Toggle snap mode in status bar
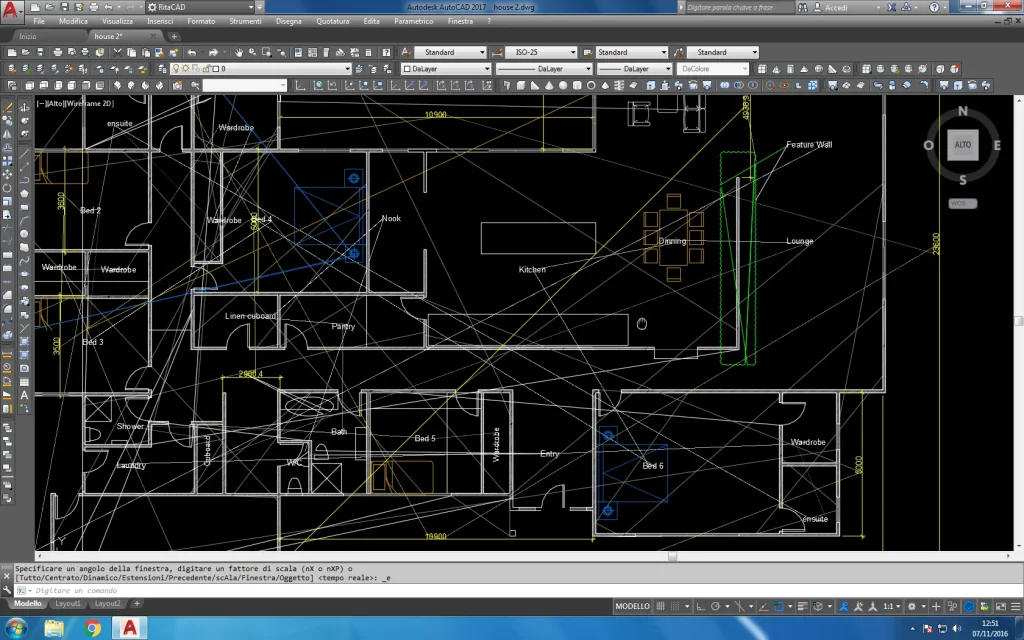1024x640 pixels. pyautogui.click(x=675, y=606)
